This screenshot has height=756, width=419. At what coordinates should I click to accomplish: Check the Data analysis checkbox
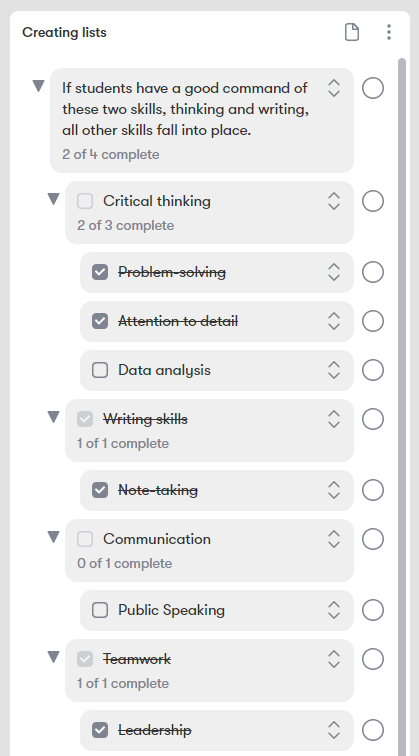(100, 370)
